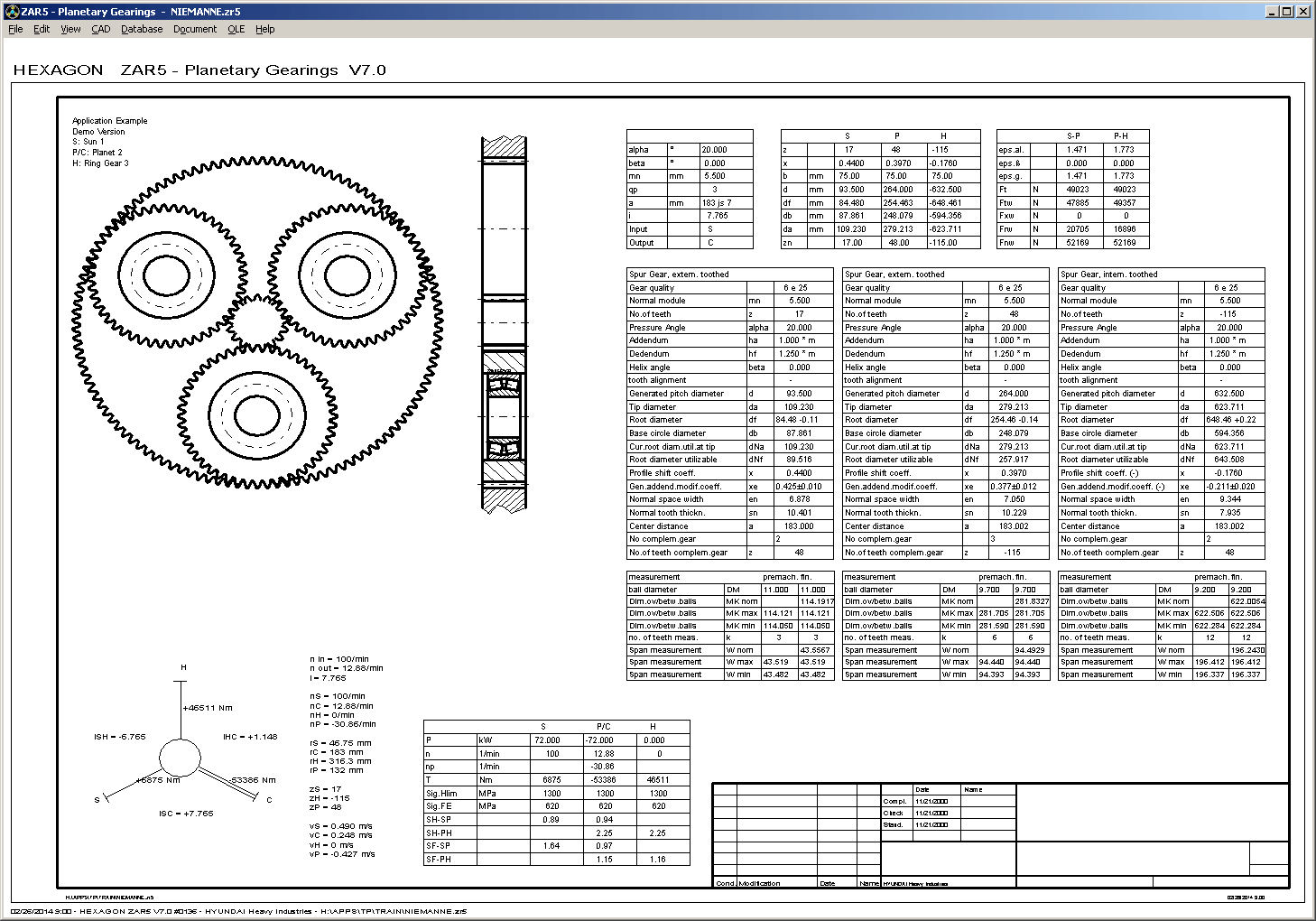The image size is (1316, 921).
Task: Click the ZAR5 application icon in title bar
Action: (x=12, y=12)
